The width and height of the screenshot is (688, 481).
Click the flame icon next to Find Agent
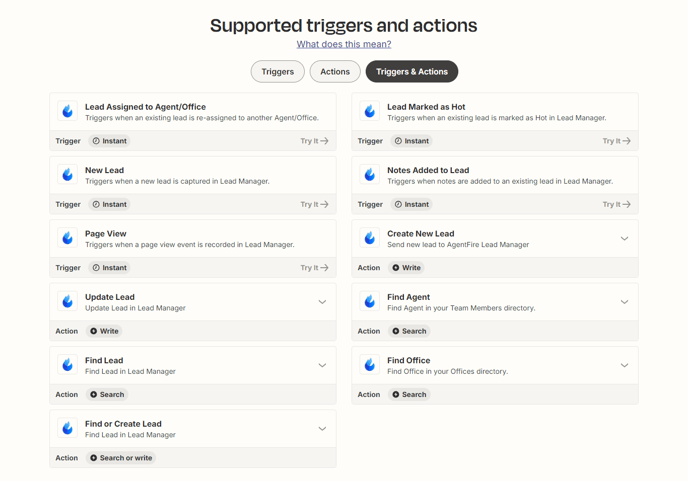tap(369, 302)
